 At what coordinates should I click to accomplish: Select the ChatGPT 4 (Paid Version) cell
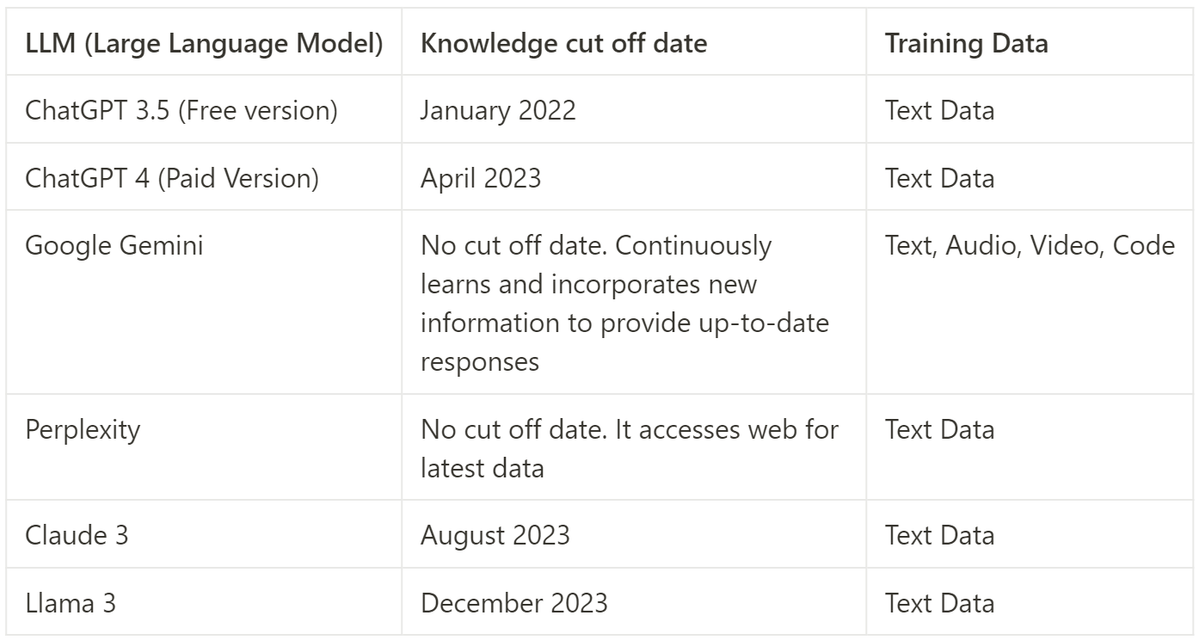[172, 178]
